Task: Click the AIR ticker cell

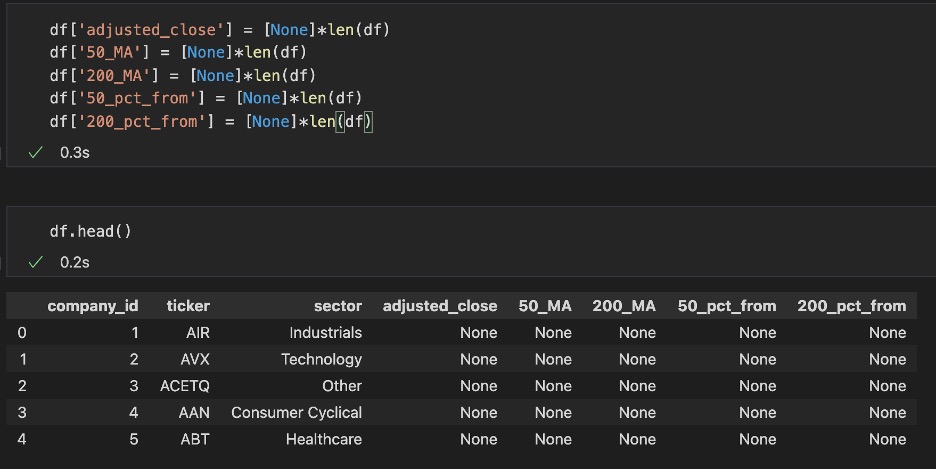Action: point(198,333)
